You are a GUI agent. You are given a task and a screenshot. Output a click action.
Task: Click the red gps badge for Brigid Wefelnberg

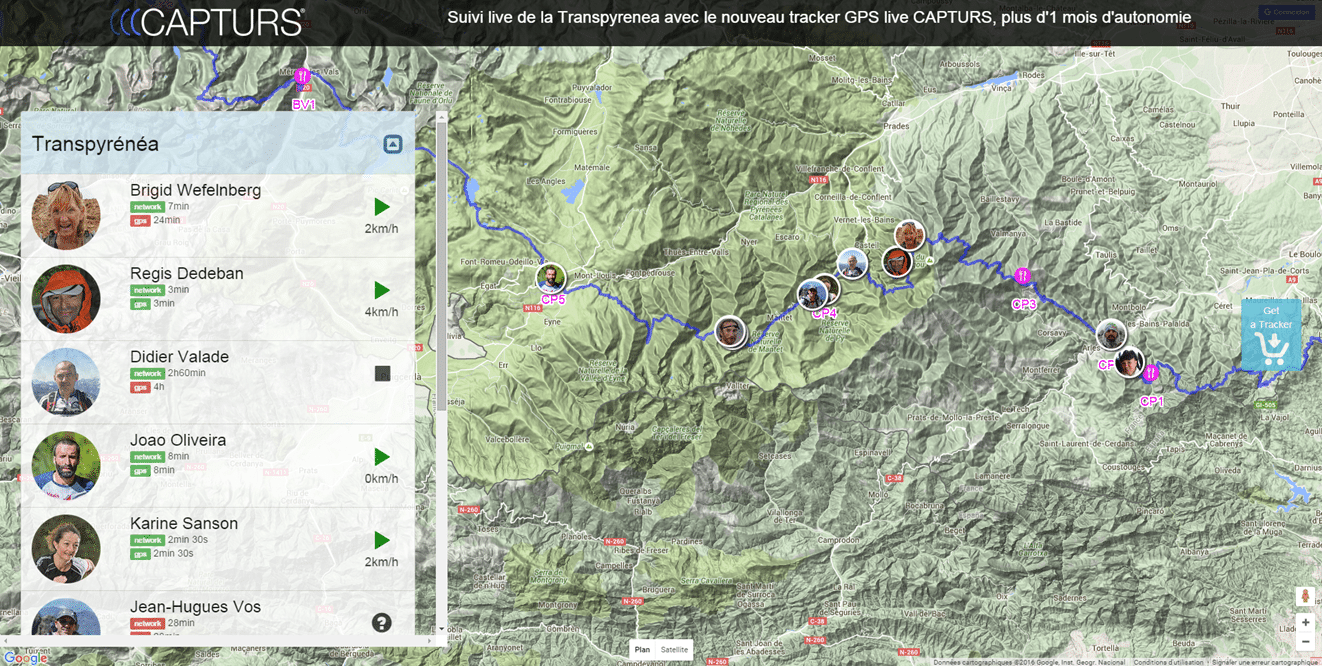click(140, 220)
